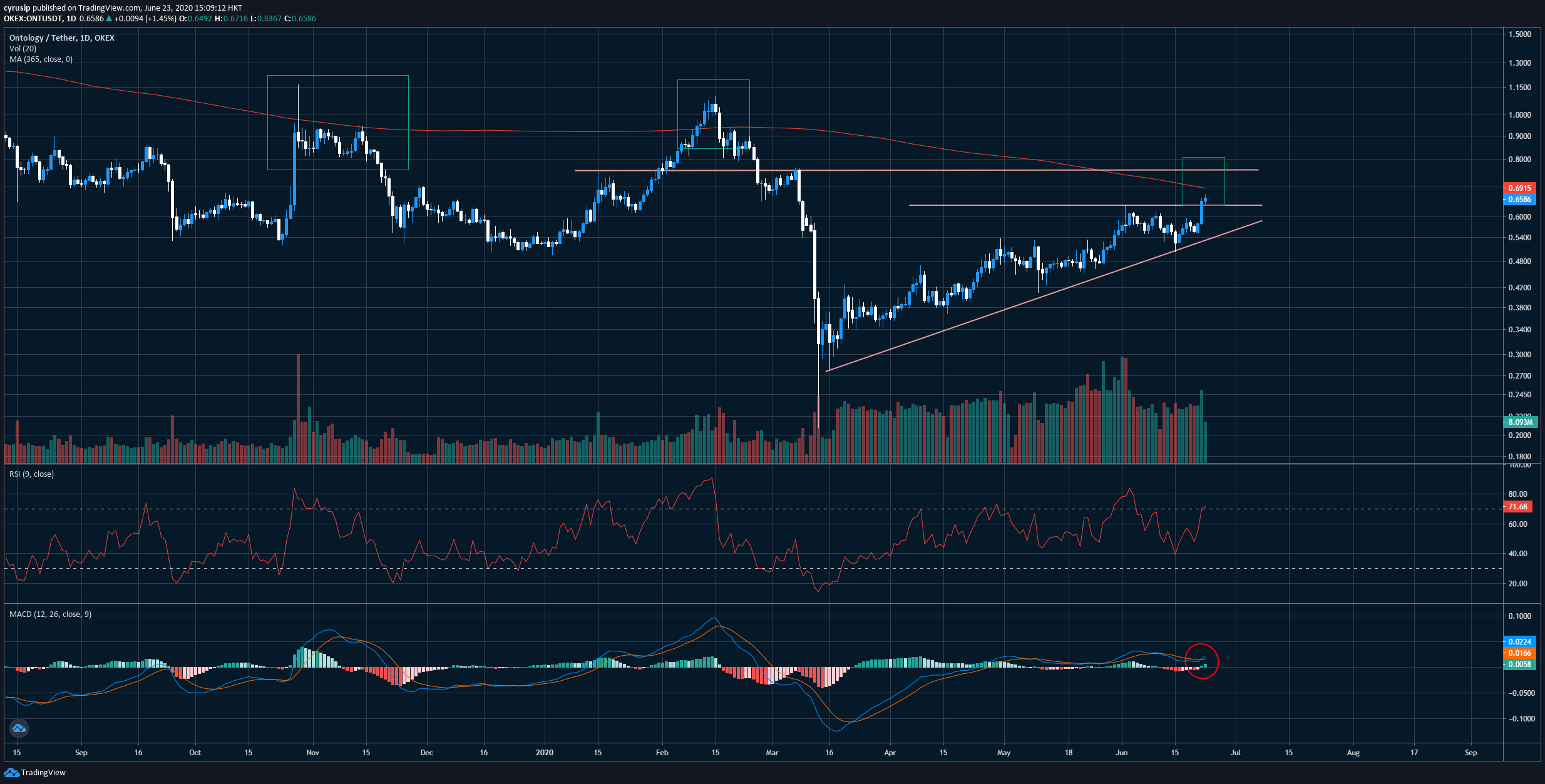Click the 0.5400 price scale label
The width and height of the screenshot is (1545, 784).
coord(1520,238)
